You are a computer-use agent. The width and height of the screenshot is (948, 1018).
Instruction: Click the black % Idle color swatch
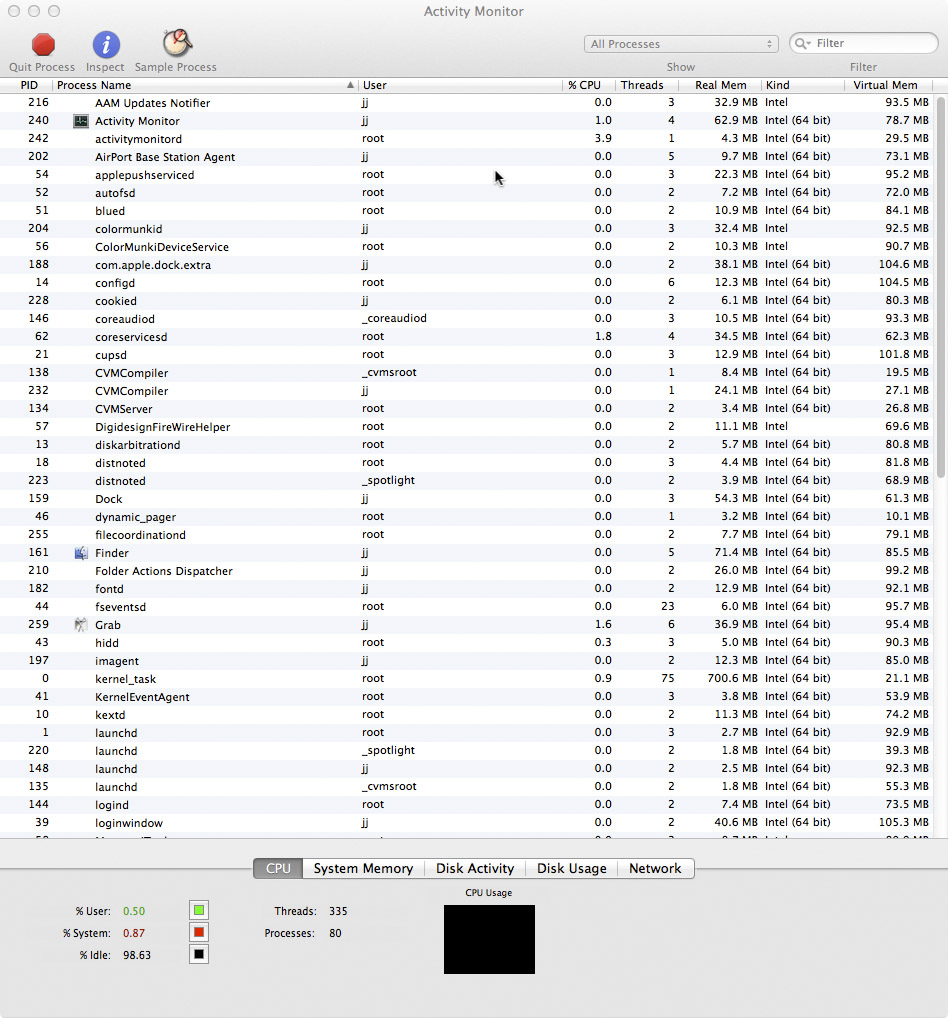coord(199,954)
